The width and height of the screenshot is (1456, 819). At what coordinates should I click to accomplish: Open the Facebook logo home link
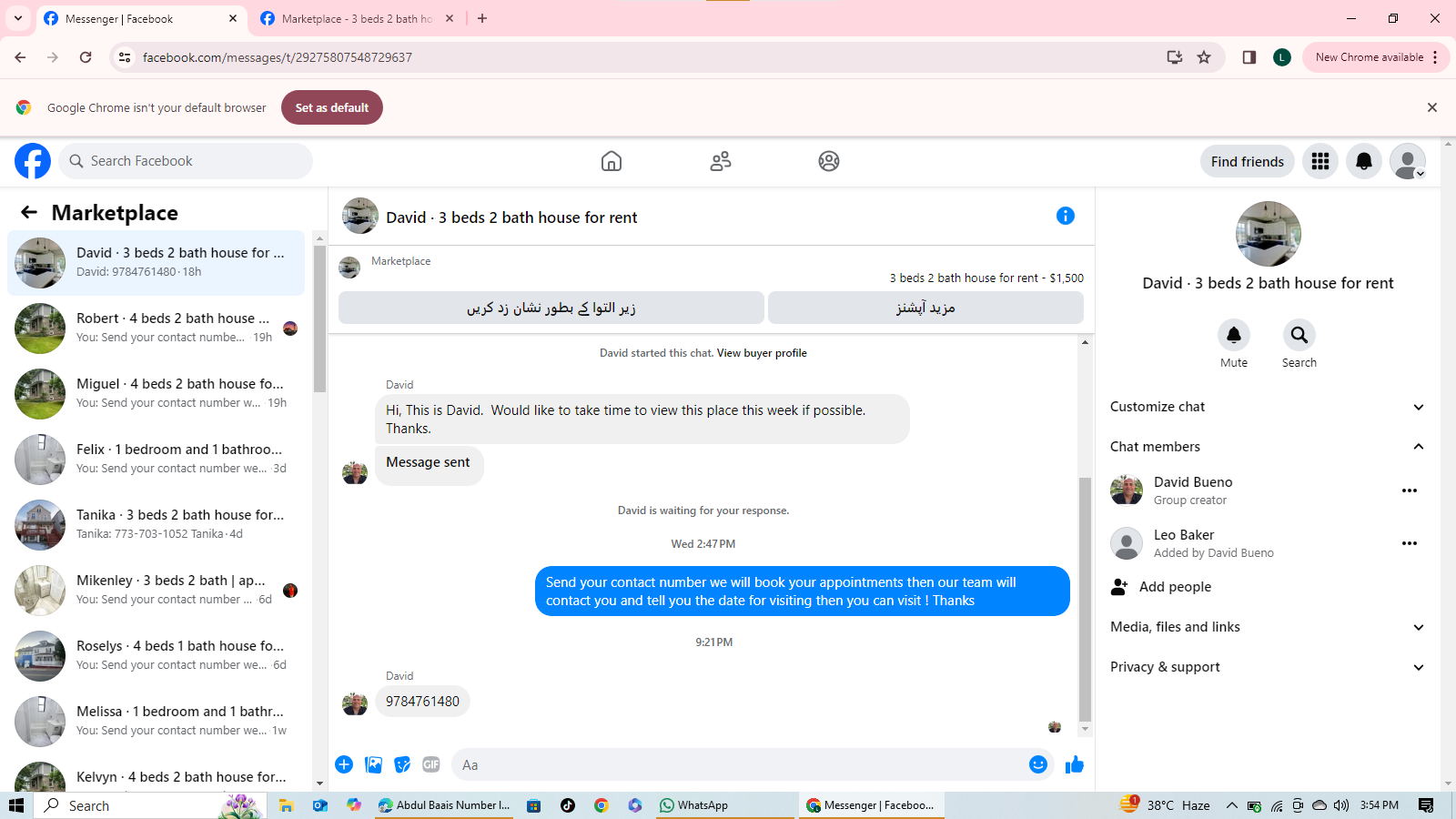pyautogui.click(x=33, y=161)
